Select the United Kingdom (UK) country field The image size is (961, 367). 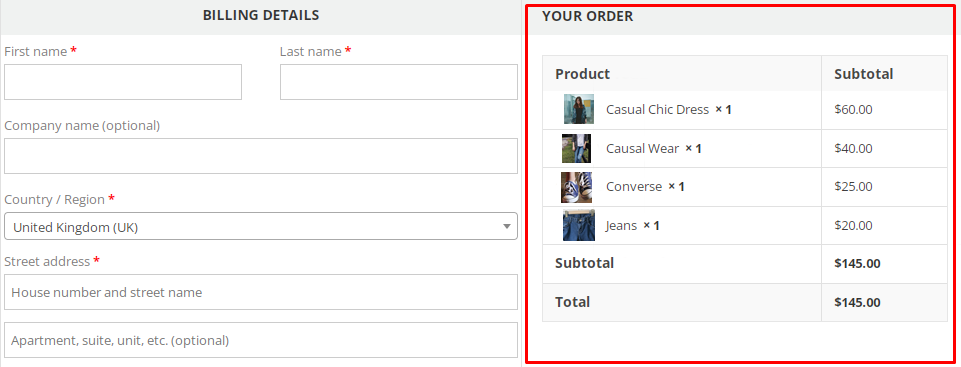click(260, 226)
